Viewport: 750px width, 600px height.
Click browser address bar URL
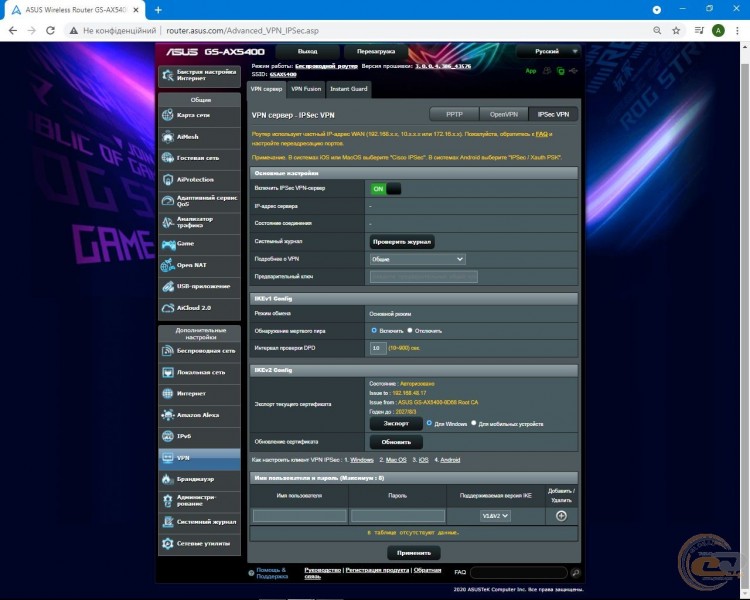(x=243, y=31)
